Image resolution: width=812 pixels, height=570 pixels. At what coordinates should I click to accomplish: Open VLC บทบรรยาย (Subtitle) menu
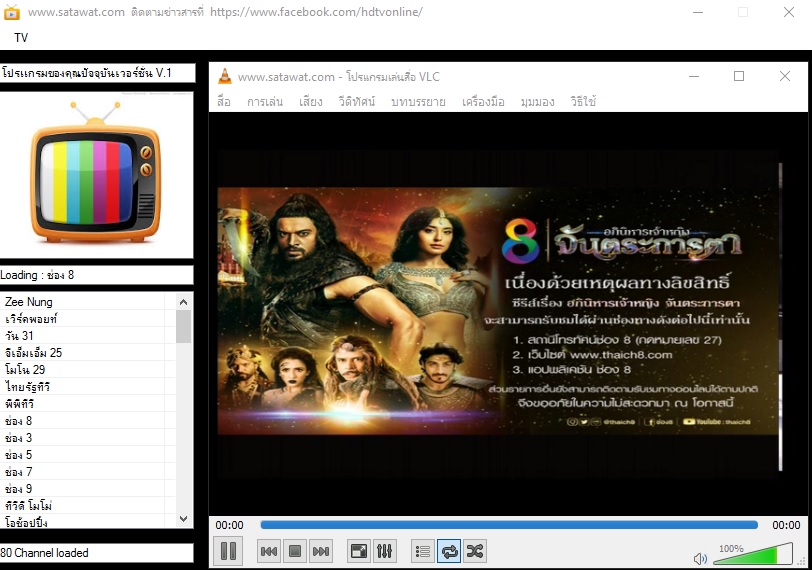[x=418, y=101]
